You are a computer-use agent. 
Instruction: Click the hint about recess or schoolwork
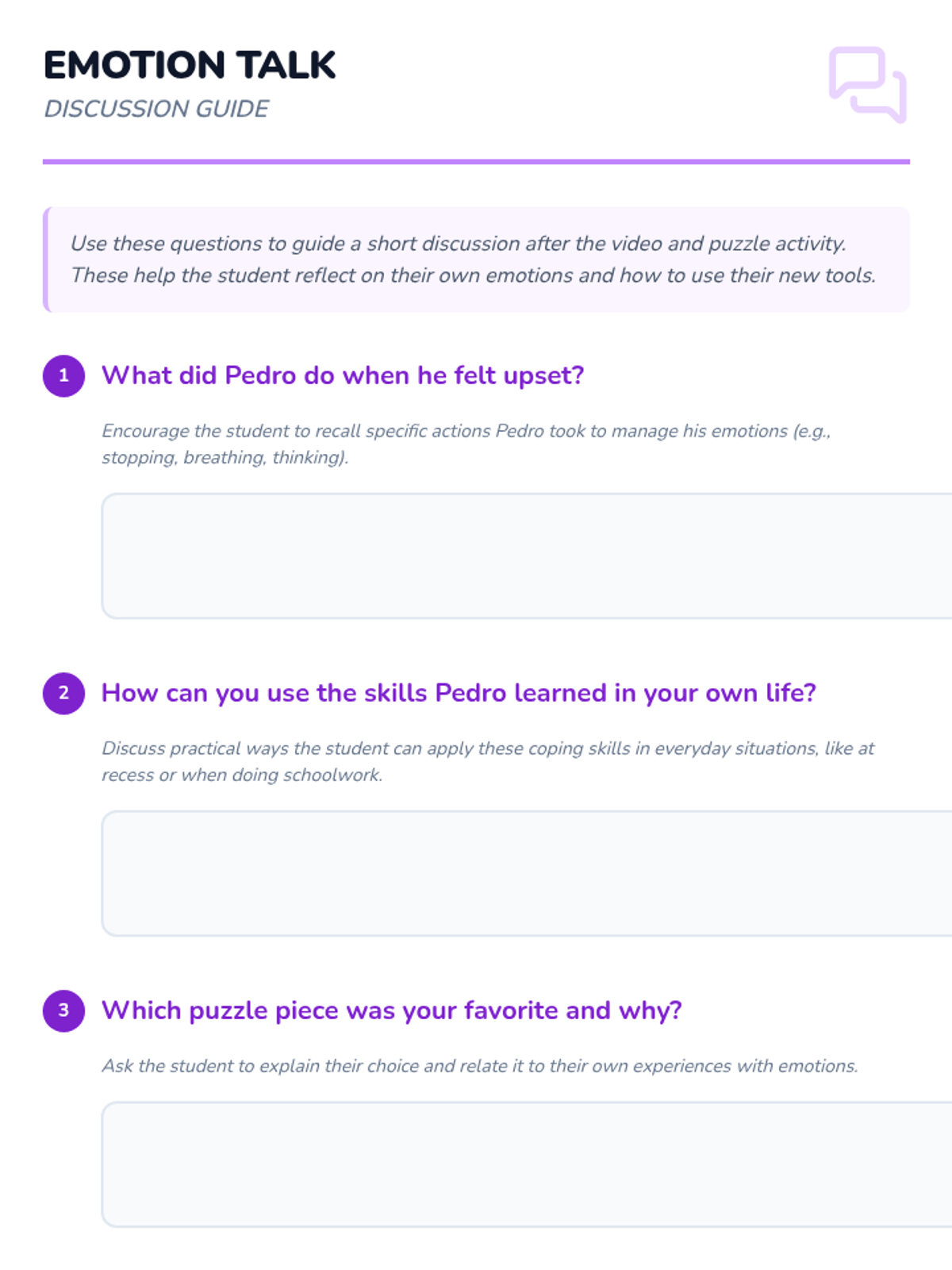[x=488, y=761]
